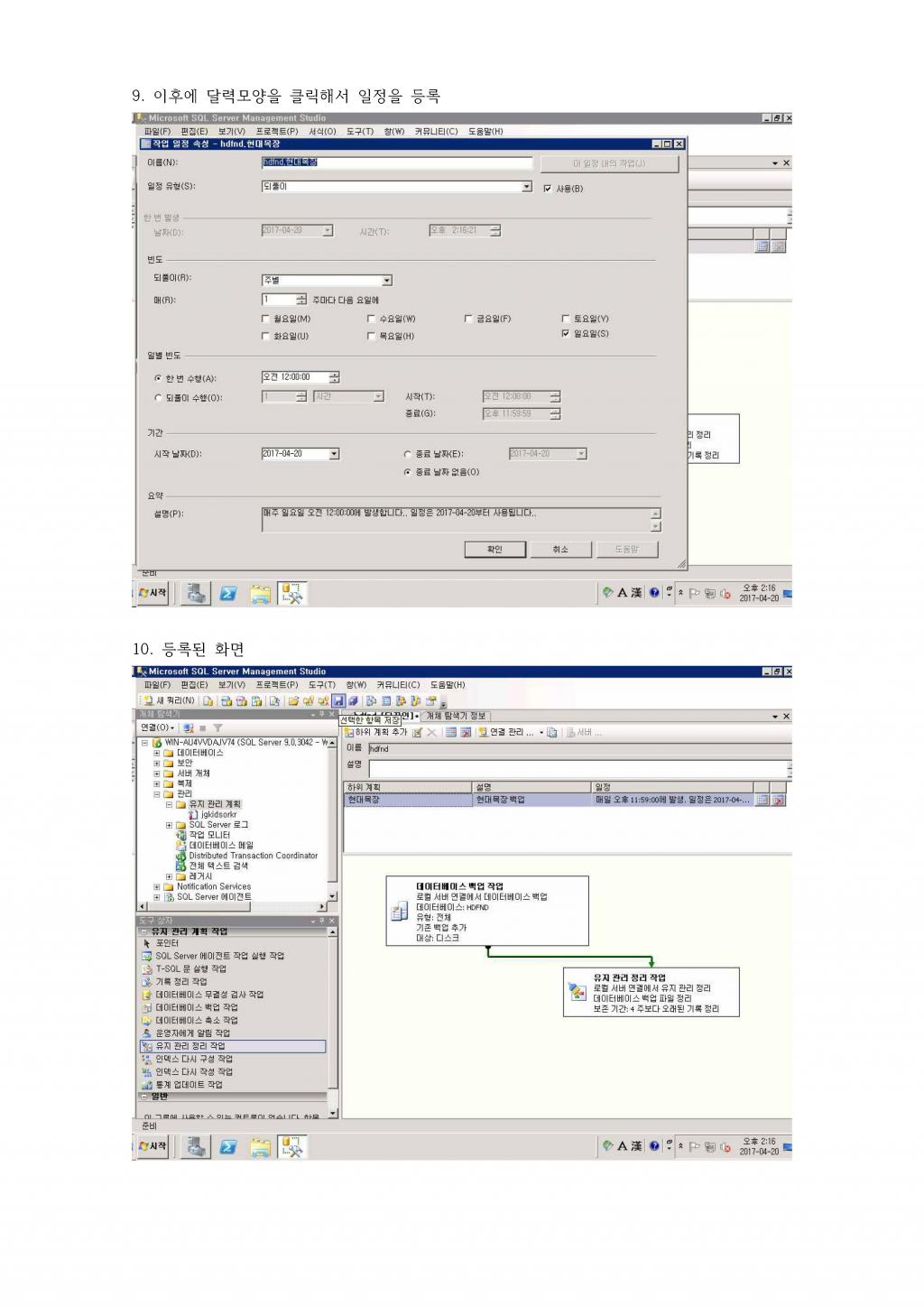Click the jgkidsorkr maintenance plan node
The image size is (924, 1306).
pyautogui.click(x=212, y=814)
